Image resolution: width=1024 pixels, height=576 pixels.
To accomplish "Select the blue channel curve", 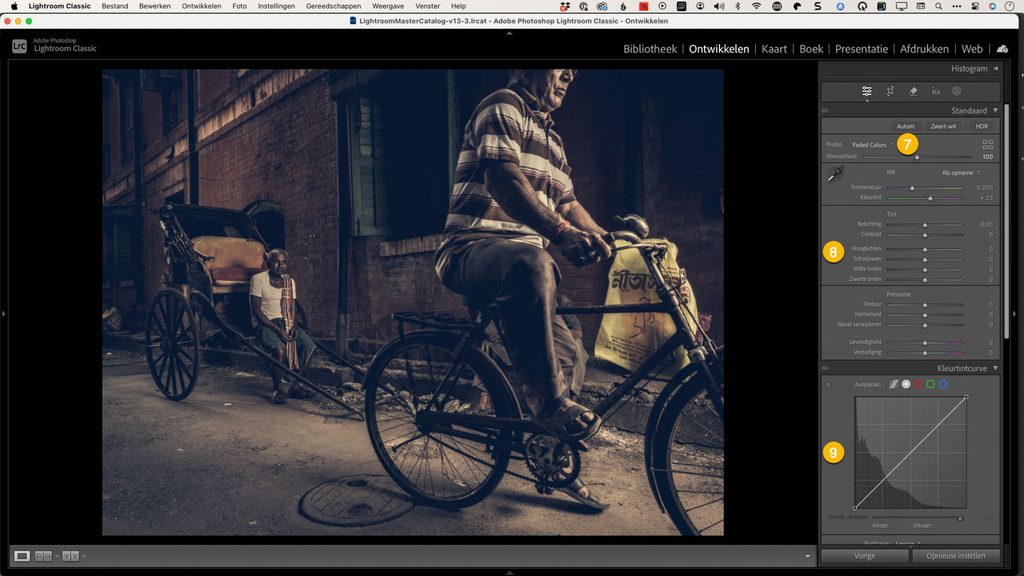I will coord(943,384).
